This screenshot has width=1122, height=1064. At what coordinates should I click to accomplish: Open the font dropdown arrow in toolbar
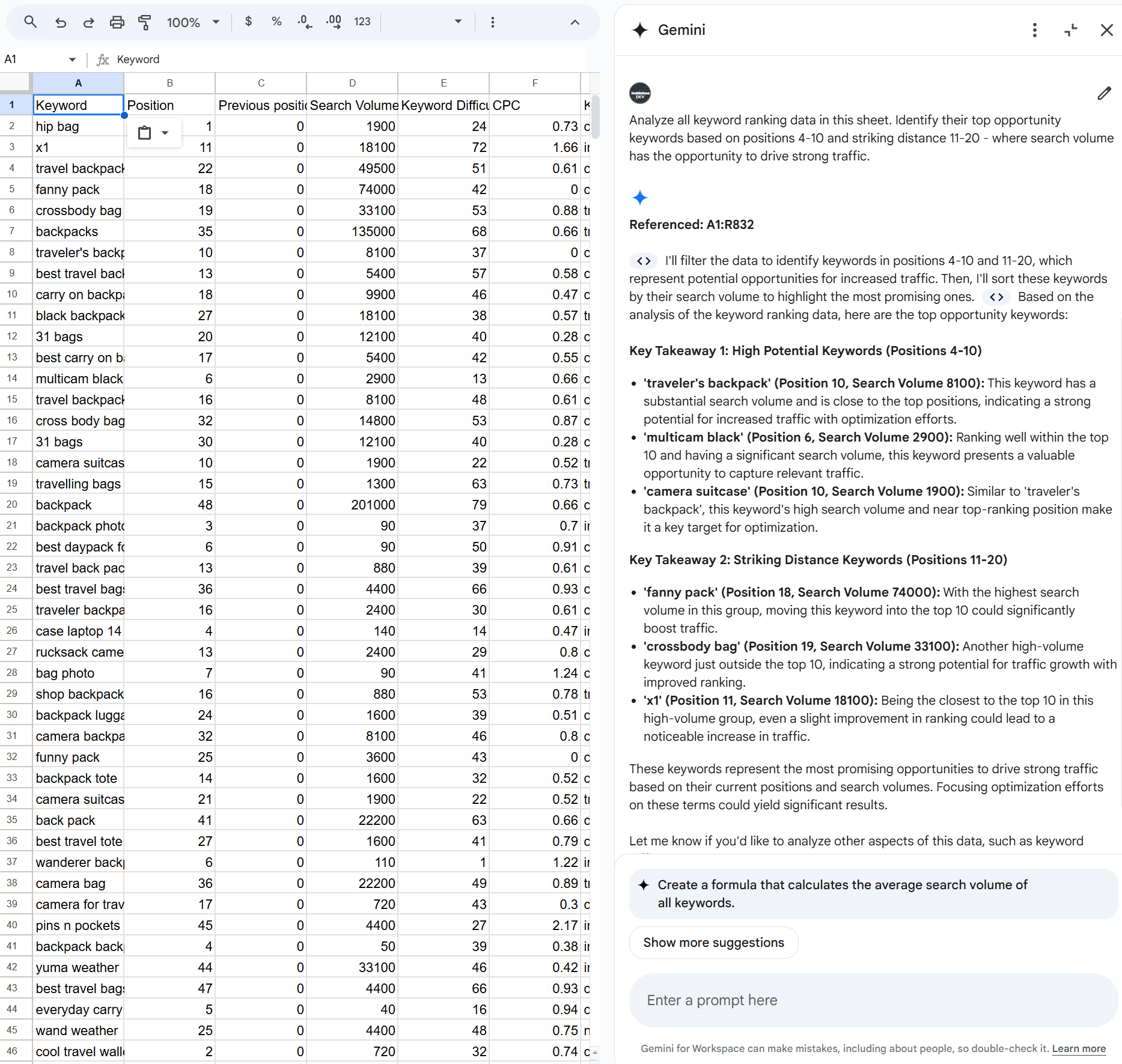pos(458,22)
